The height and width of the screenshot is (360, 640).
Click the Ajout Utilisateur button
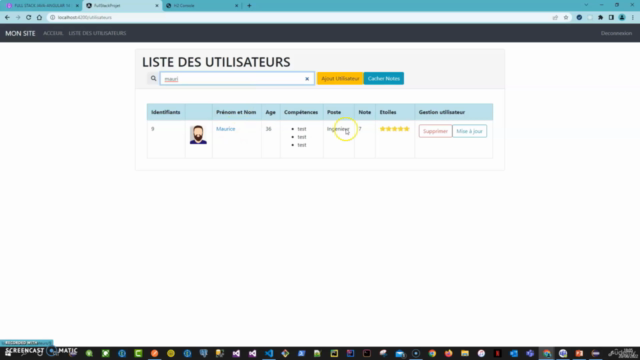340,78
